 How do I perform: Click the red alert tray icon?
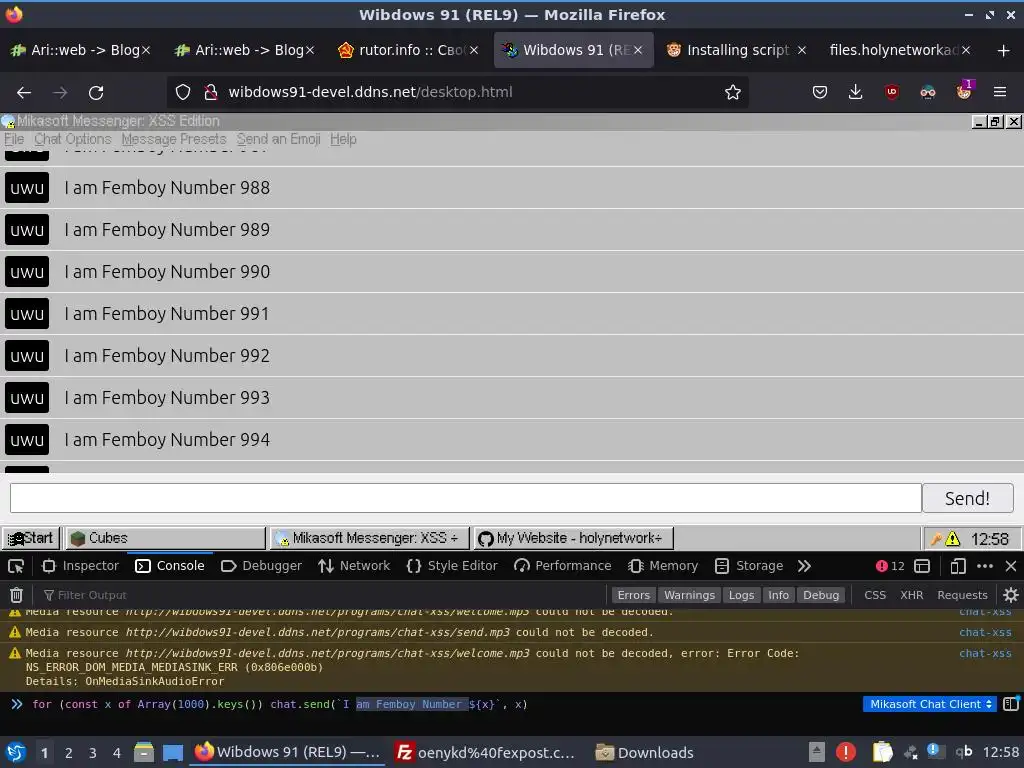846,752
